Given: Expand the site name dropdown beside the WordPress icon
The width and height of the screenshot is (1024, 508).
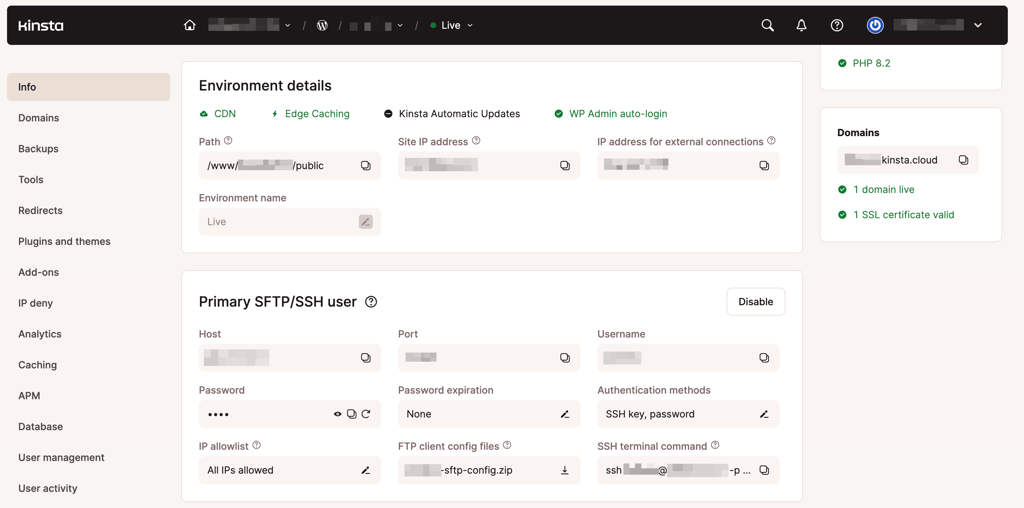Looking at the screenshot, I should (400, 25).
